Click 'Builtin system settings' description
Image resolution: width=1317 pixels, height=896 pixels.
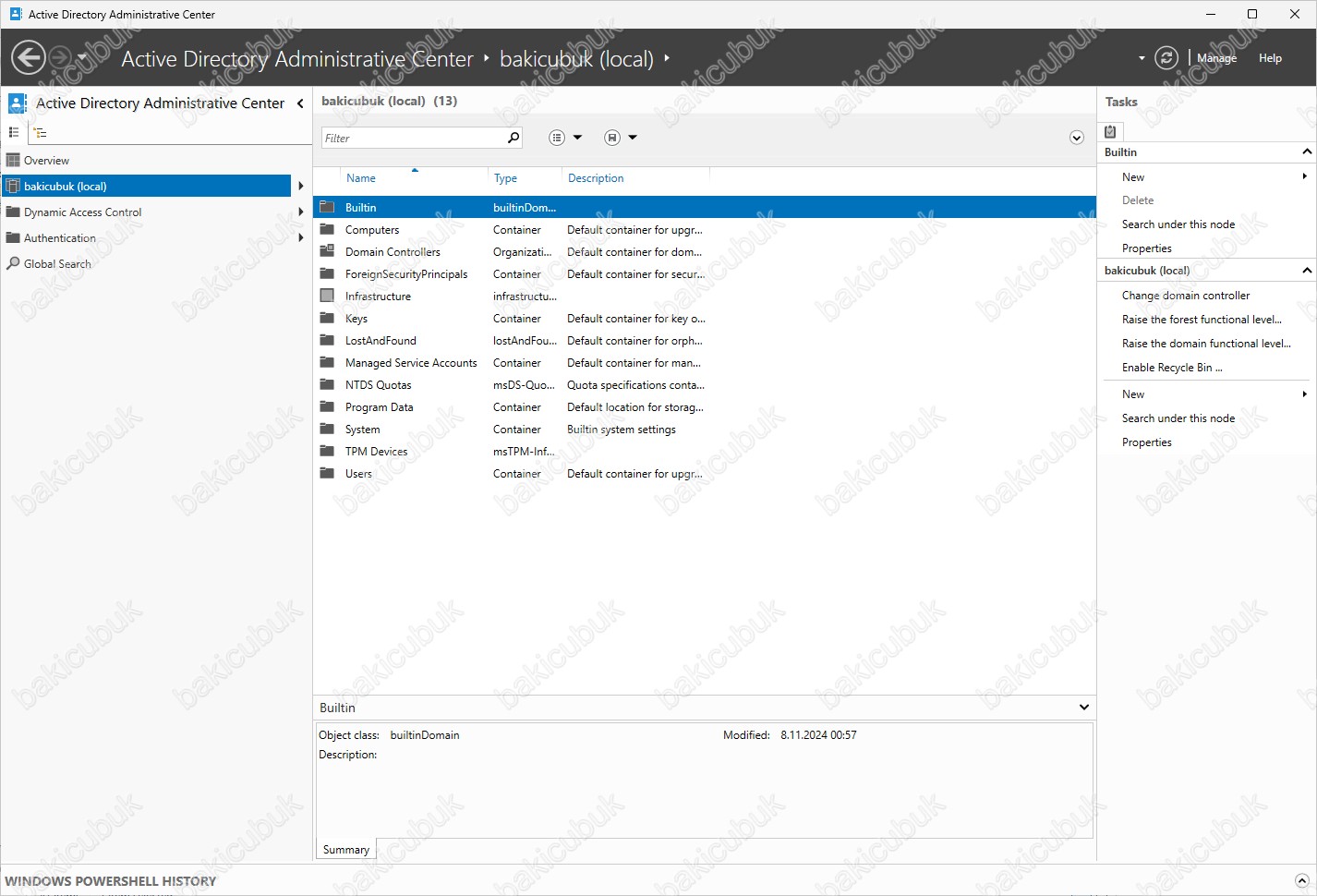622,430
